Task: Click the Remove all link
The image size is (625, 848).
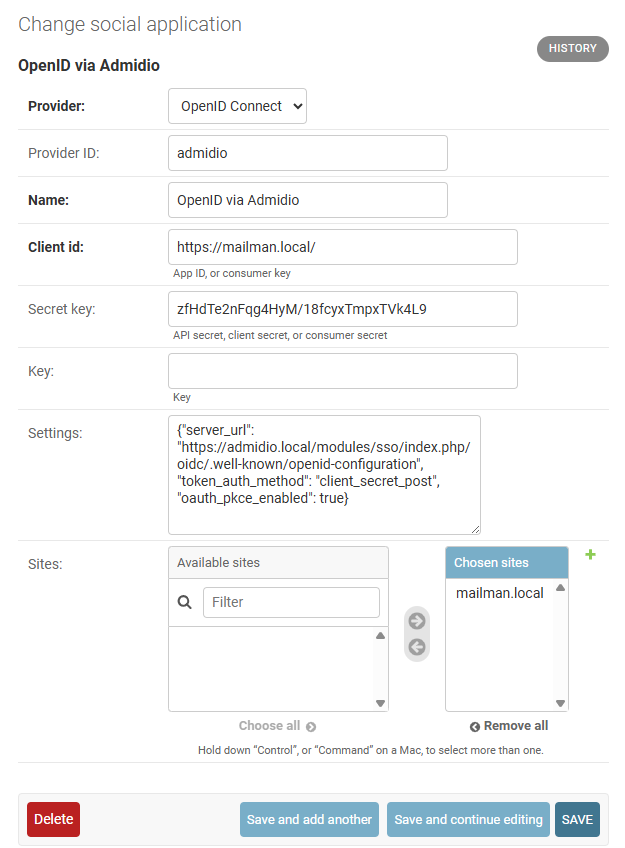Action: (509, 726)
